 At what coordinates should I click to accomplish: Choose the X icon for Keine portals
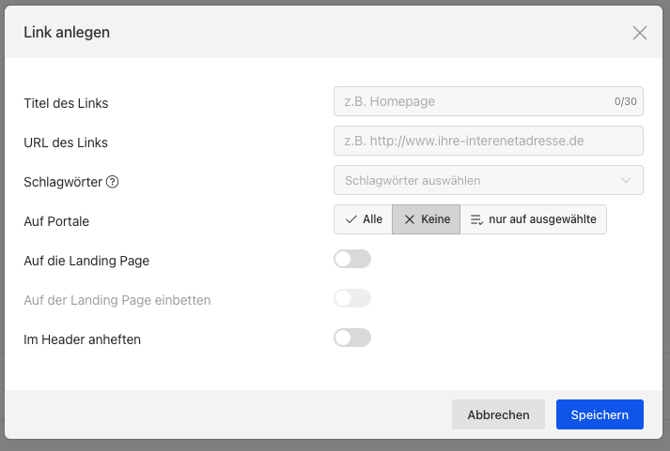(x=409, y=219)
